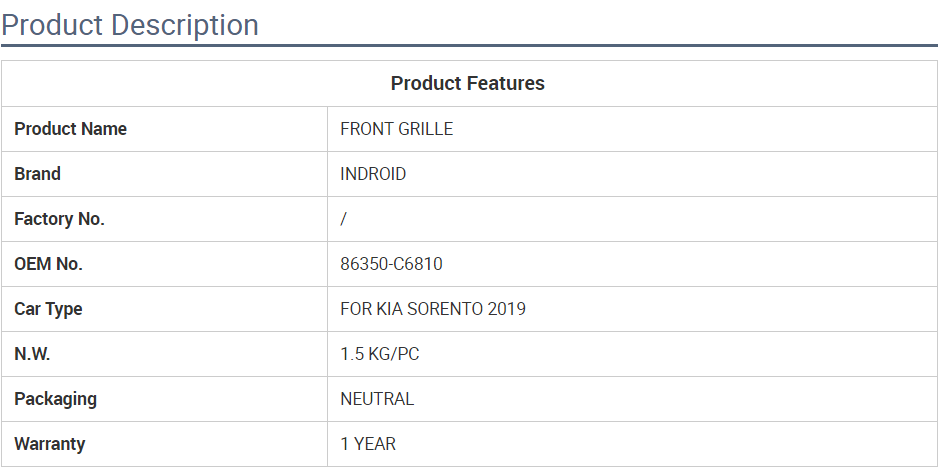Select the NEUTRAL packaging value
The width and height of the screenshot is (940, 468).
377,399
